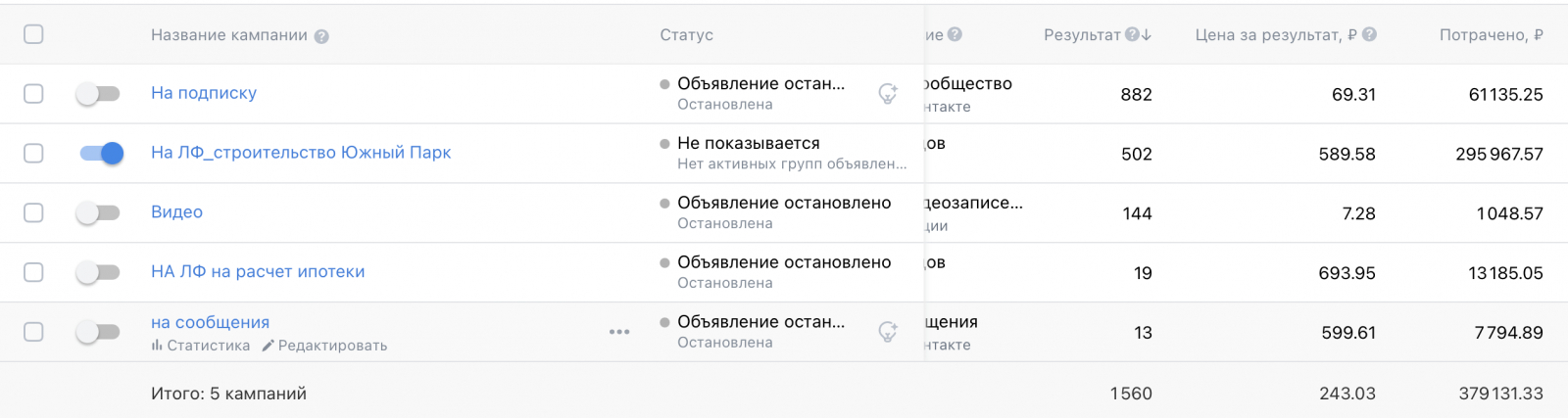Click the Потрачено column header

tap(1491, 35)
